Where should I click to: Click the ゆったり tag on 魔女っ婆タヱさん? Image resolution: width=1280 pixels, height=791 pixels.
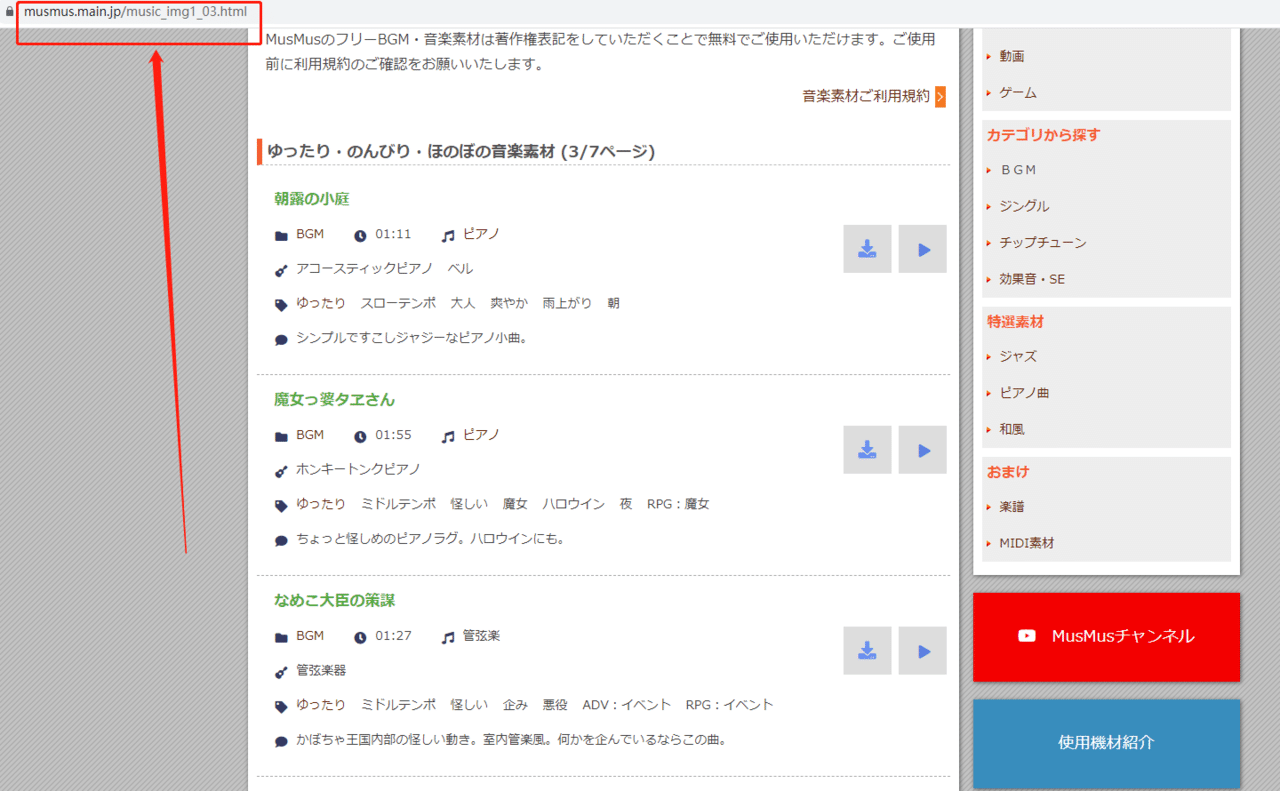coord(321,503)
